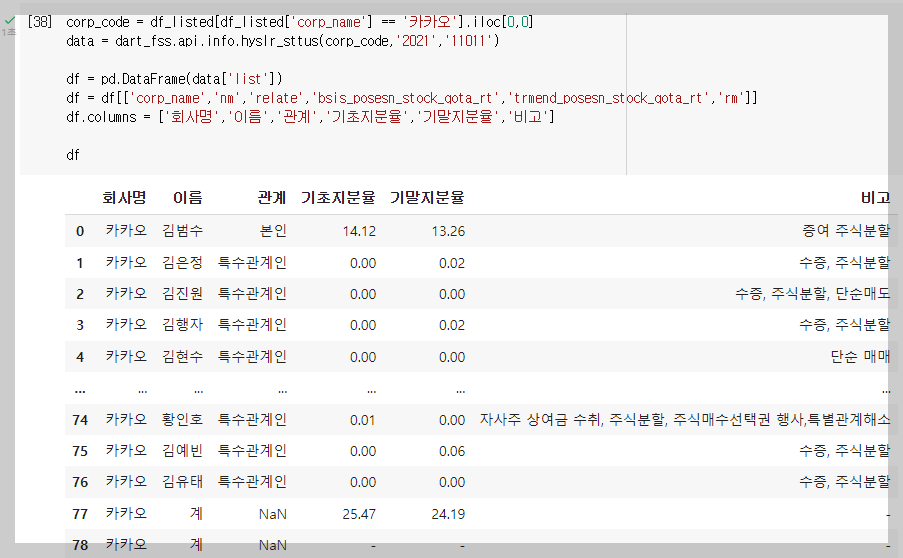Select the name cell '김범수'
Image resolution: width=903 pixels, height=558 pixels.
coord(183,231)
